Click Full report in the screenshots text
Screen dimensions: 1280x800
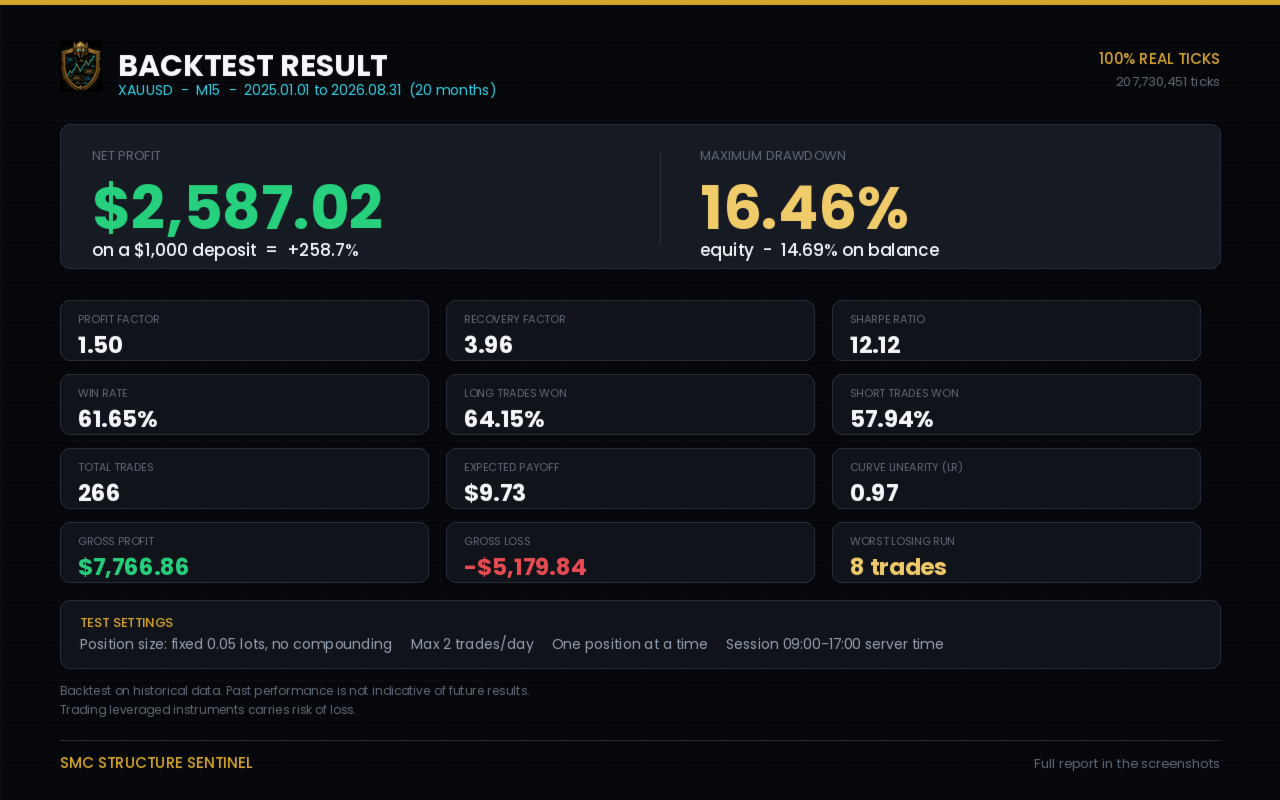[1127, 764]
